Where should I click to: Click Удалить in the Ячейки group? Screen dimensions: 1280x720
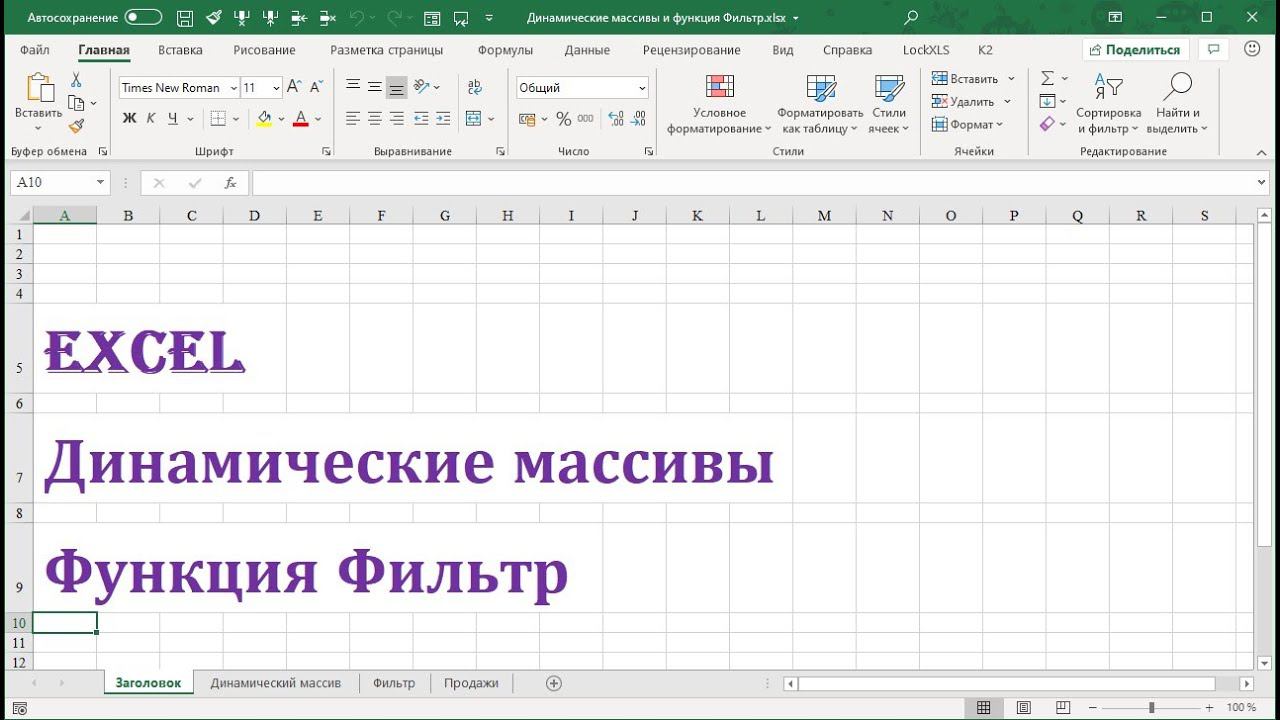[971, 101]
